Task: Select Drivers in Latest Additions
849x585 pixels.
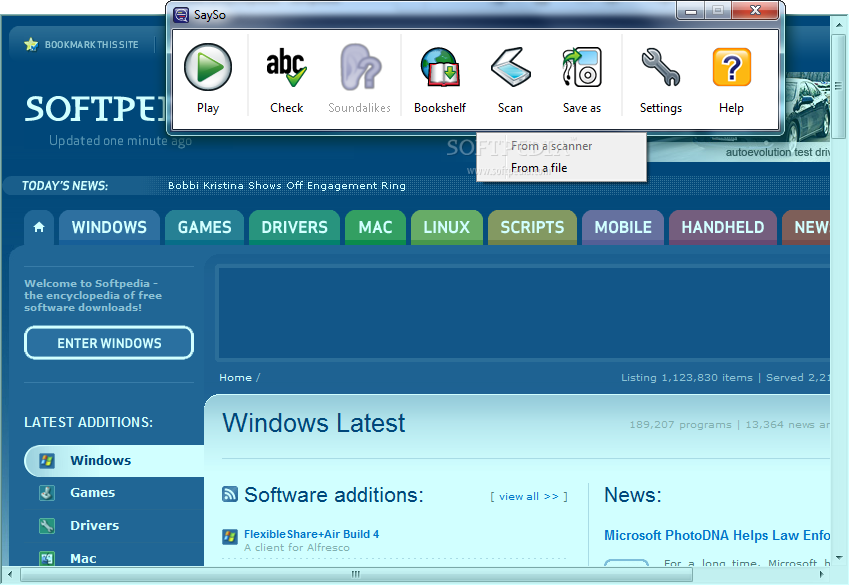Action: click(x=95, y=525)
